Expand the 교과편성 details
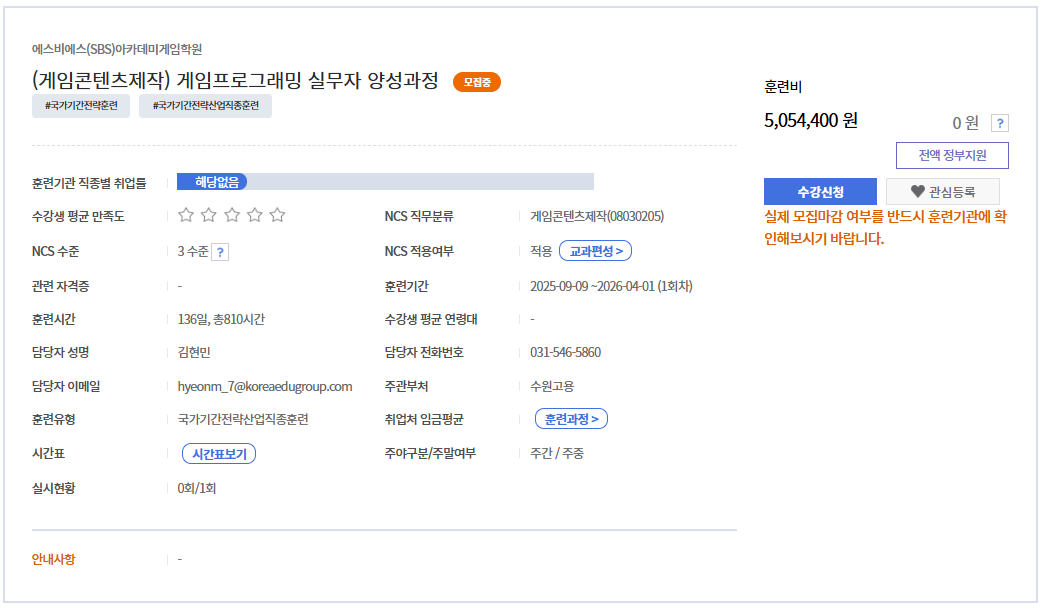Screen dimensions: 1045x609 [595, 251]
